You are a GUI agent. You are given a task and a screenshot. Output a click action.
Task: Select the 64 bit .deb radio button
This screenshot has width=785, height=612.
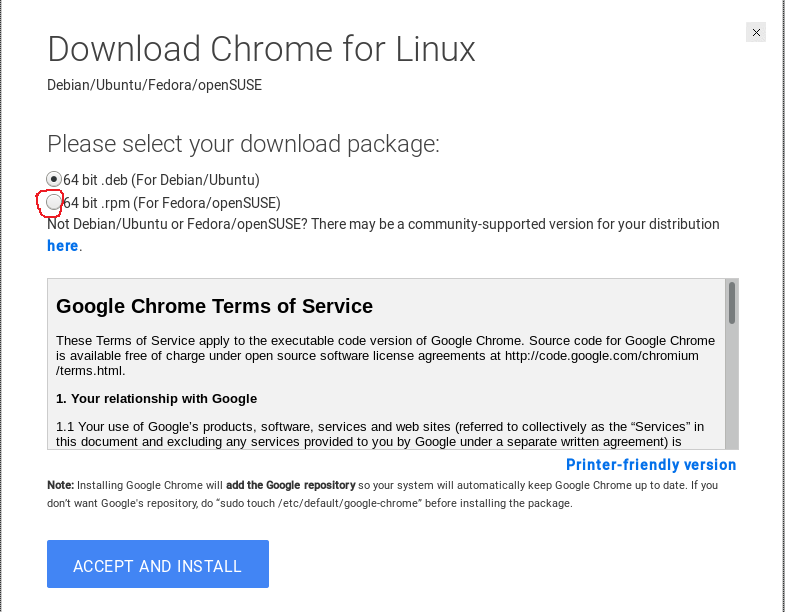pos(54,179)
